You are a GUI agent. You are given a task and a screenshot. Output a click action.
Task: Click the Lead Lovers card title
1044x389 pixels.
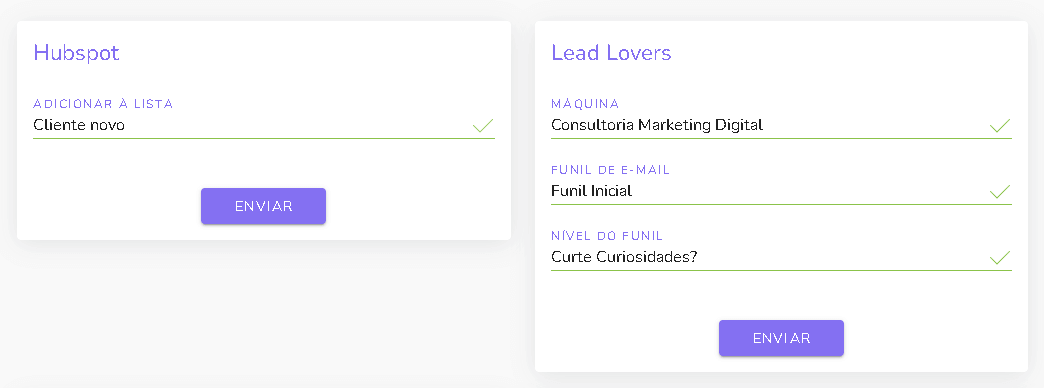point(611,53)
